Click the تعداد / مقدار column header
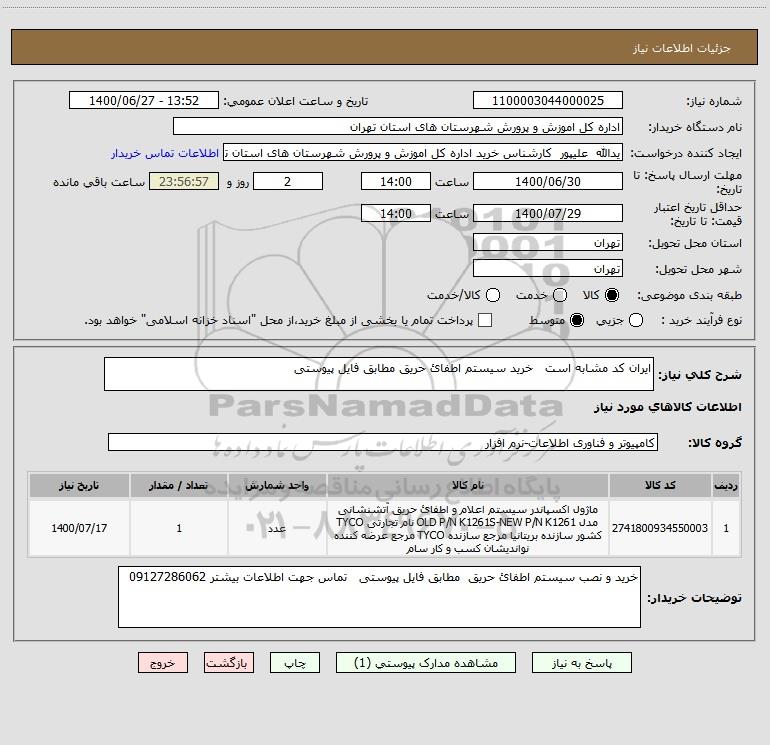770x745 pixels. coord(179,485)
